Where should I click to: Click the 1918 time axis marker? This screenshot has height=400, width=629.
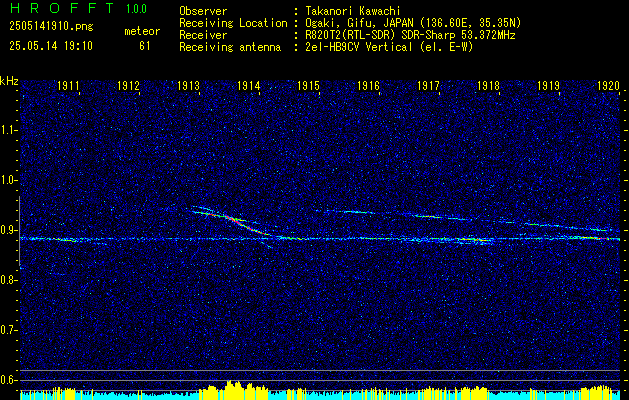[489, 85]
